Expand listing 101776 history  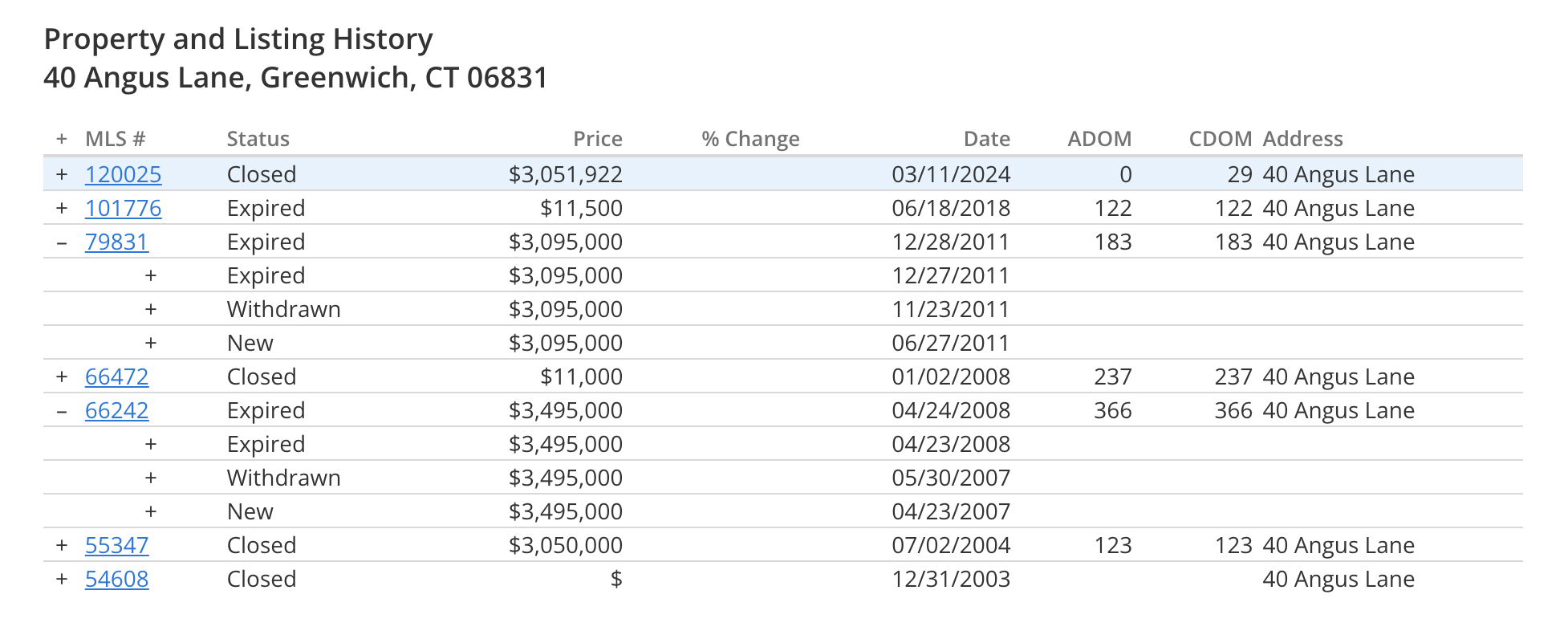click(62, 208)
